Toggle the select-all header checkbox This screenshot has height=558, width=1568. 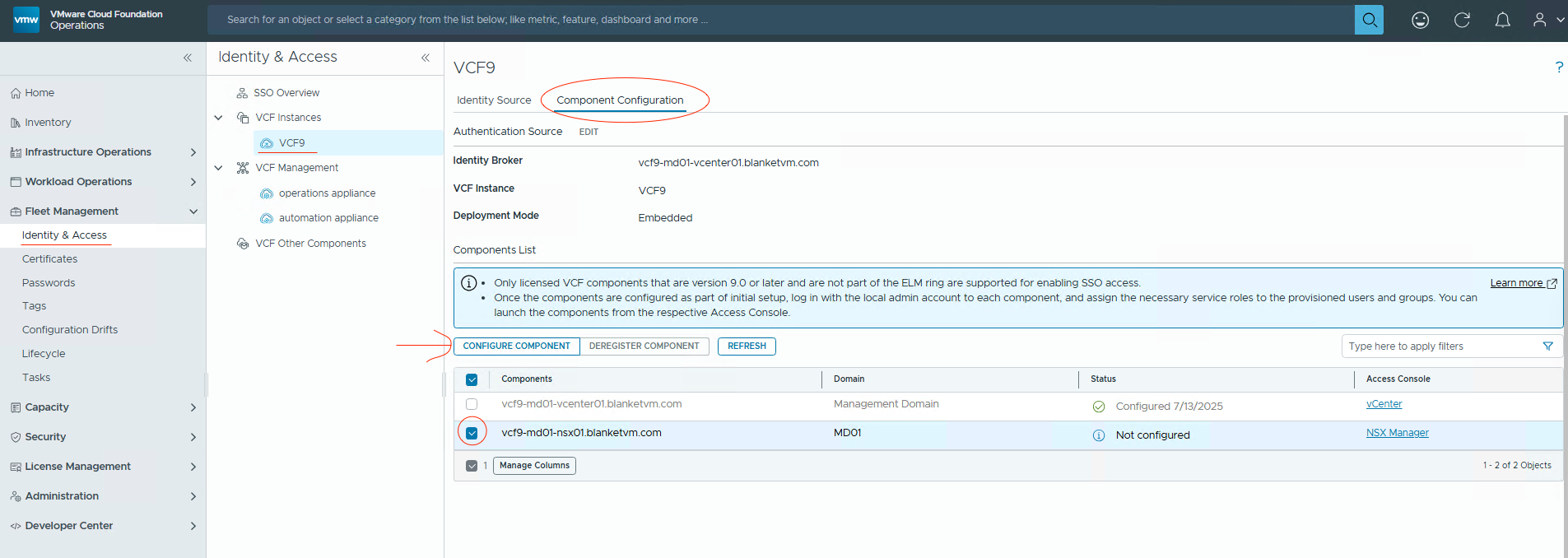pyautogui.click(x=472, y=379)
